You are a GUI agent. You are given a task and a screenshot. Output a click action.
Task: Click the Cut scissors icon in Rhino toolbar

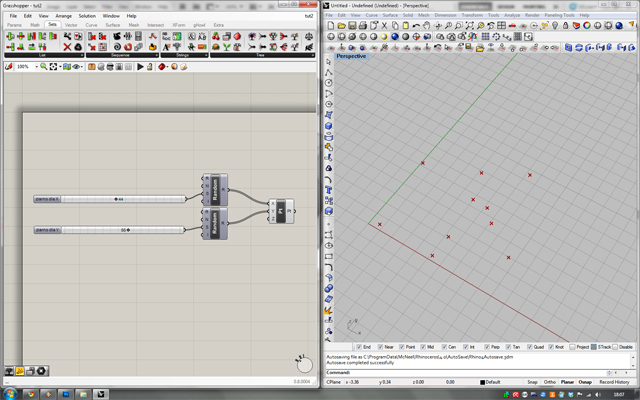[x=384, y=26]
